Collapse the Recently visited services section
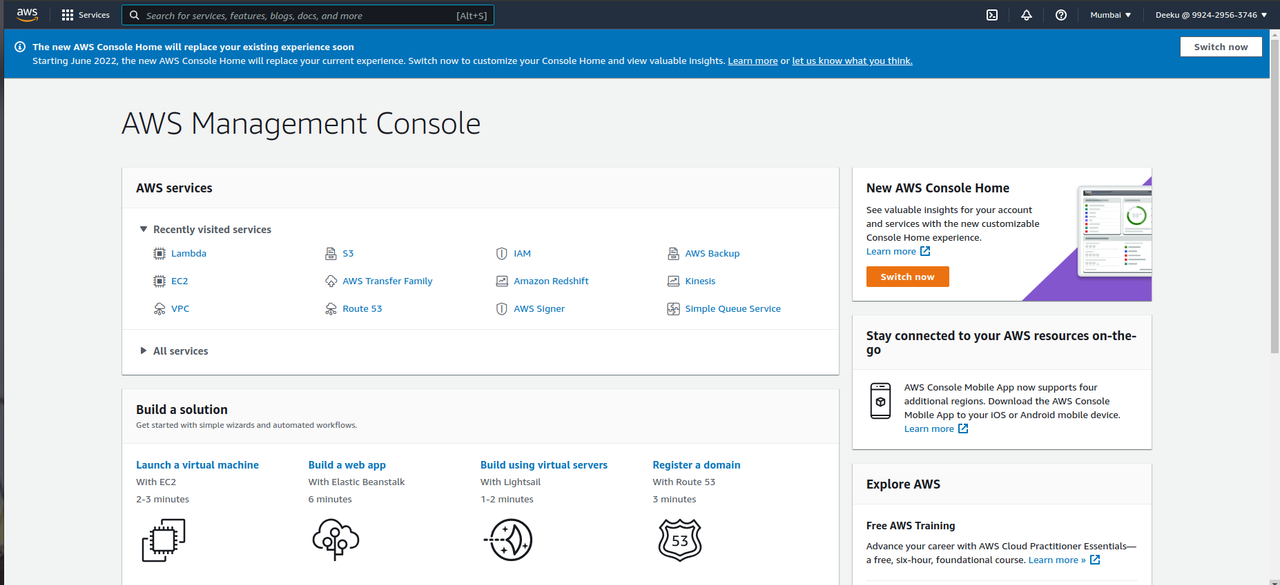This screenshot has width=1280, height=585. pyautogui.click(x=144, y=229)
